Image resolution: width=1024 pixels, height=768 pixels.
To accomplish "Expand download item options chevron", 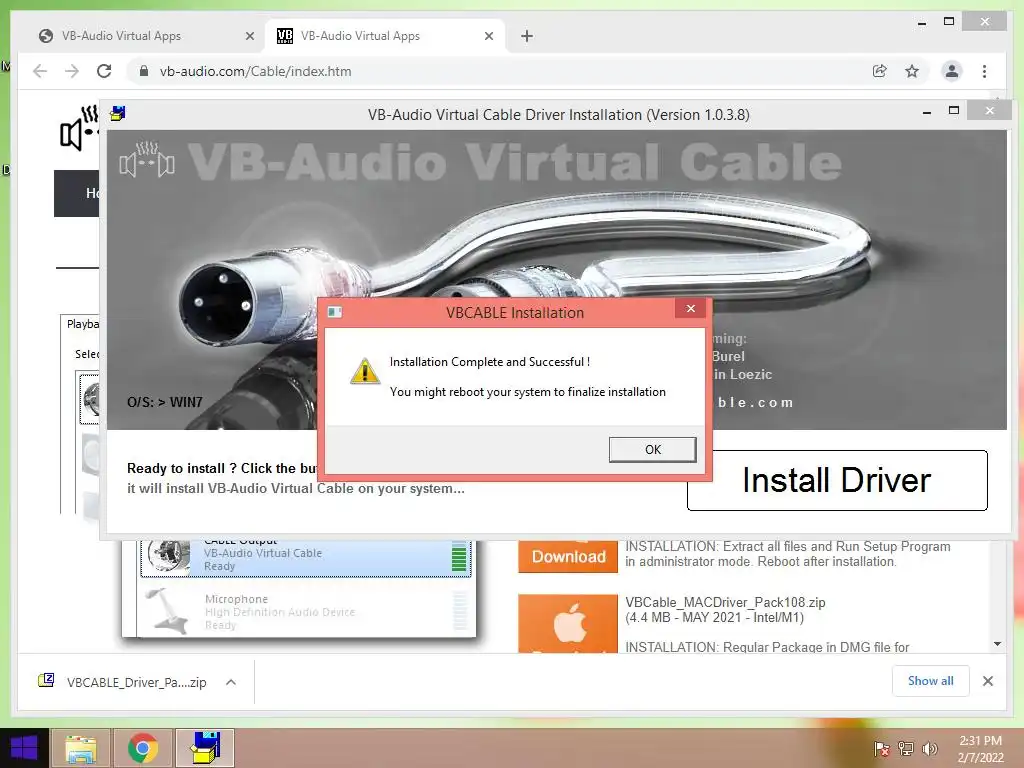I will 231,682.
